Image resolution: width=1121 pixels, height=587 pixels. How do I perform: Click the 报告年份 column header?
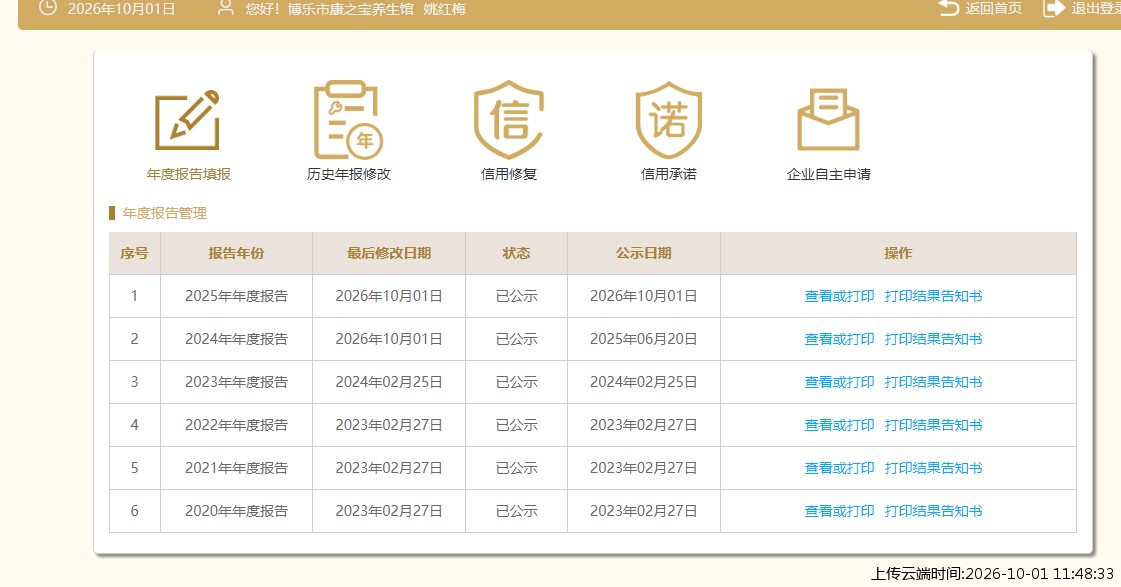pyautogui.click(x=237, y=253)
